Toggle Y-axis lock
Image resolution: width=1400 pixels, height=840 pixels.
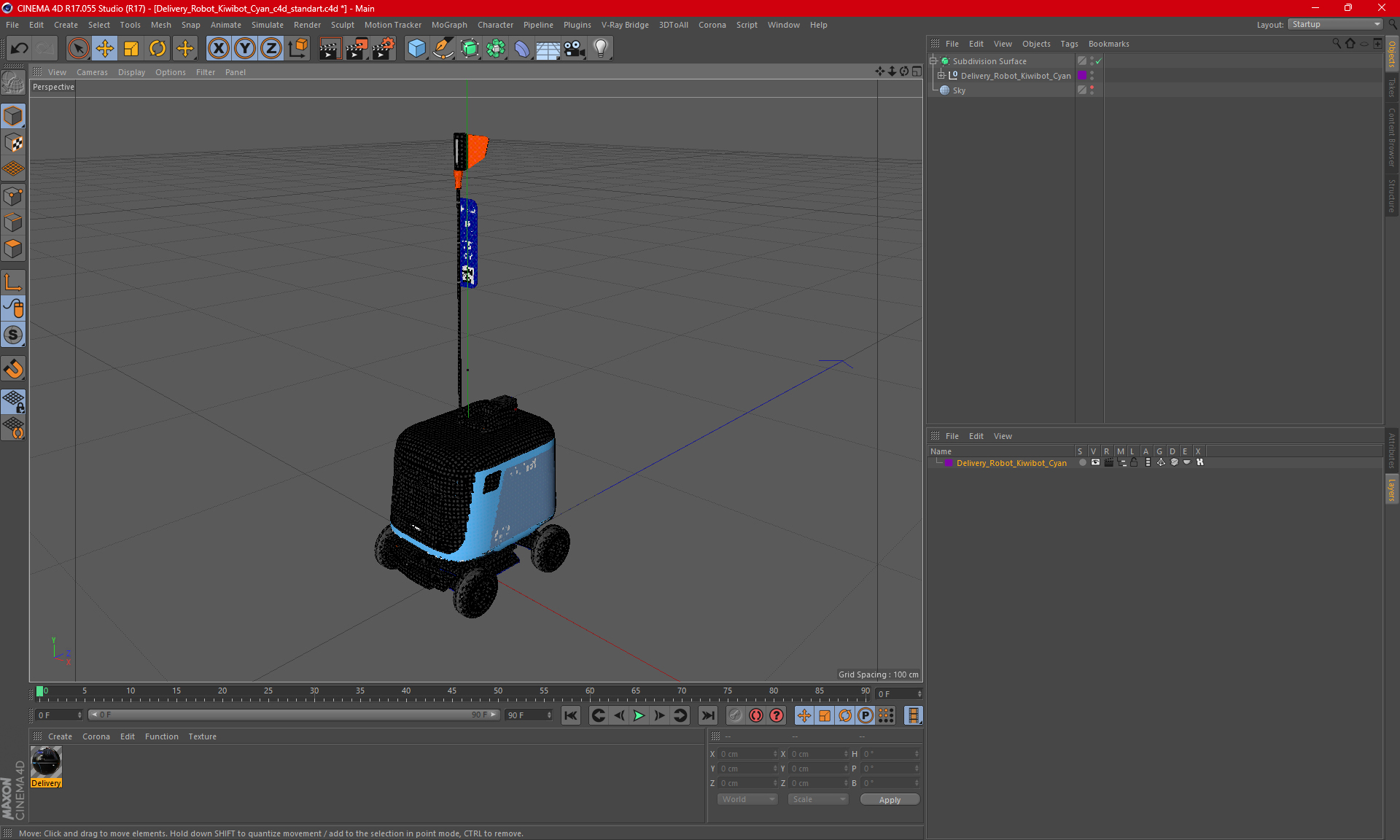click(245, 48)
